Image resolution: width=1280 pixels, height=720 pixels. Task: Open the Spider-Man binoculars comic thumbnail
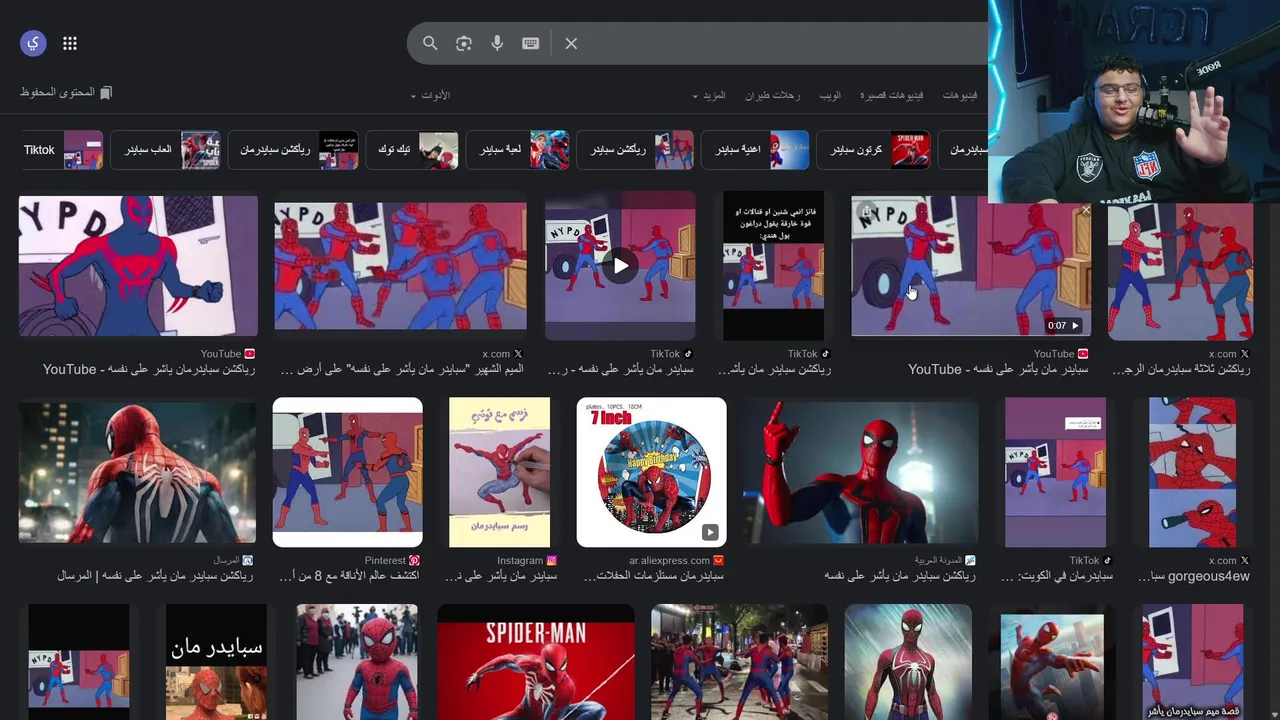(x=1192, y=473)
